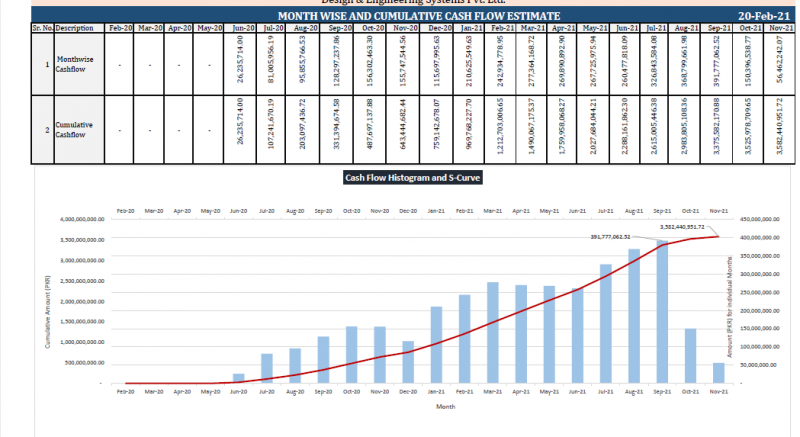This screenshot has height=437, width=800.
Task: Click cumulative value 3,375,582,170.88 for Sep-21
Action: pos(716,126)
